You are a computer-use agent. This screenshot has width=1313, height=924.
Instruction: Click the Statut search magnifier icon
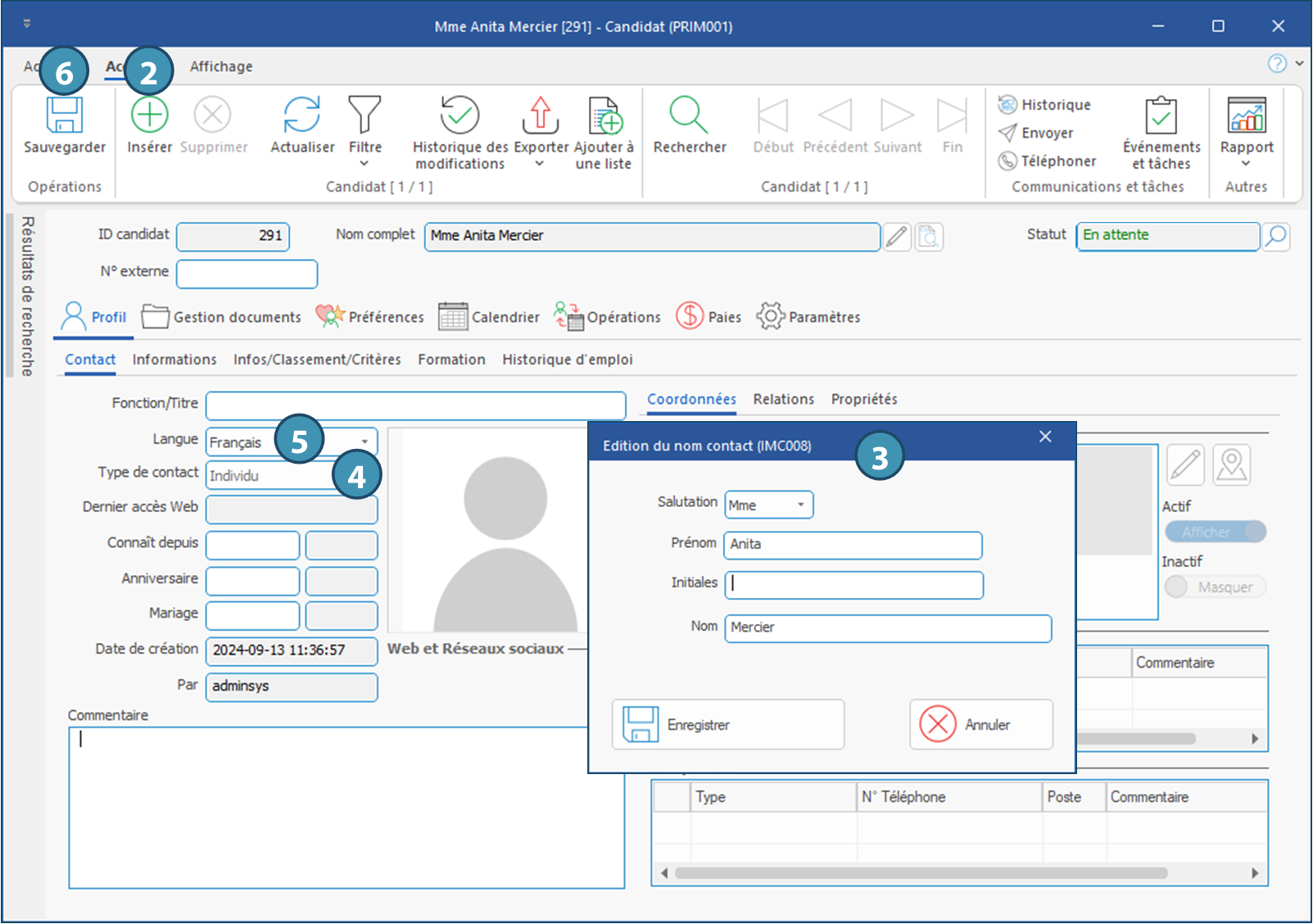[1275, 237]
